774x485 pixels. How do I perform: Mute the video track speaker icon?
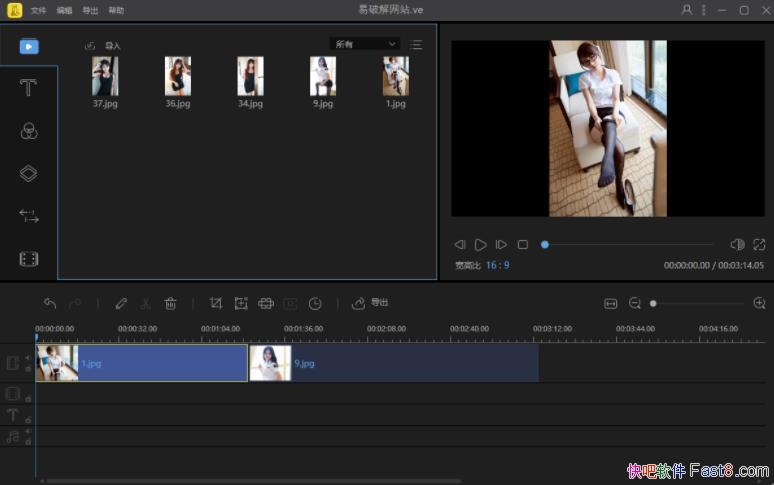[28, 357]
